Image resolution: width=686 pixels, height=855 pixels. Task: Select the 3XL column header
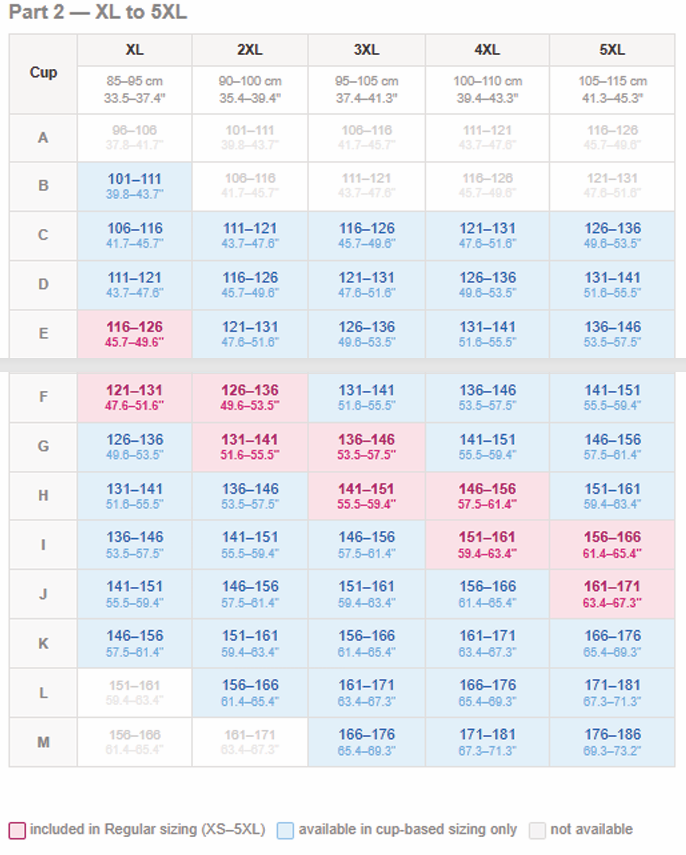[x=366, y=50]
